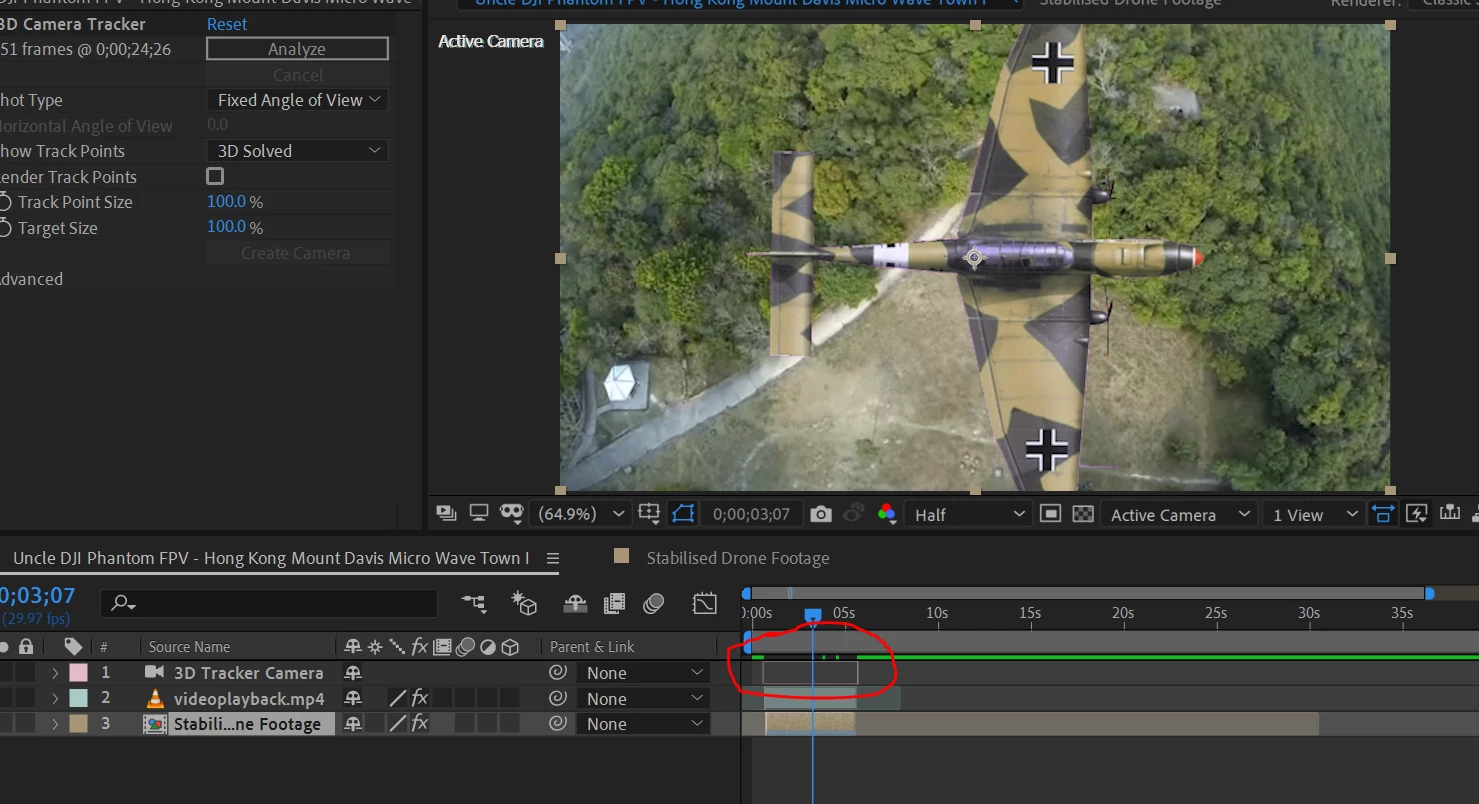
Task: Enable Motion Blur for timeline layers
Action: coord(654,603)
